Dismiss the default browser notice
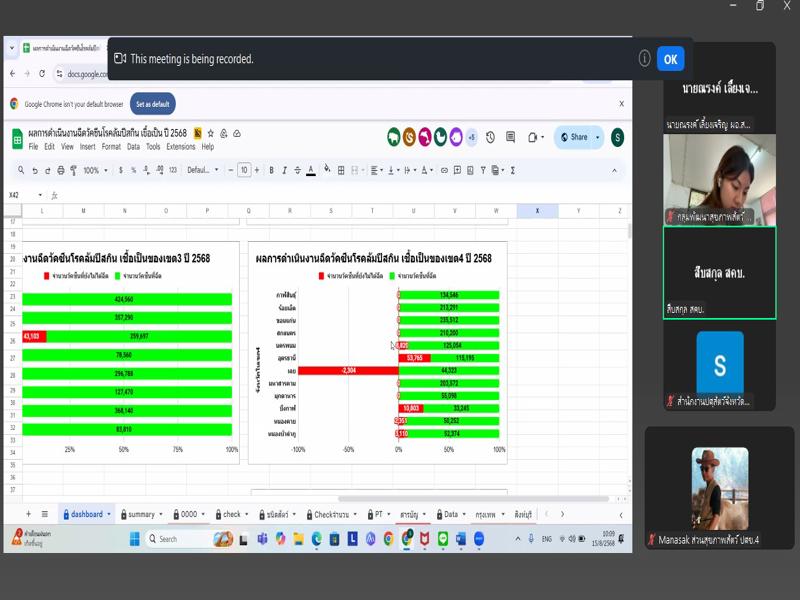 (x=621, y=104)
